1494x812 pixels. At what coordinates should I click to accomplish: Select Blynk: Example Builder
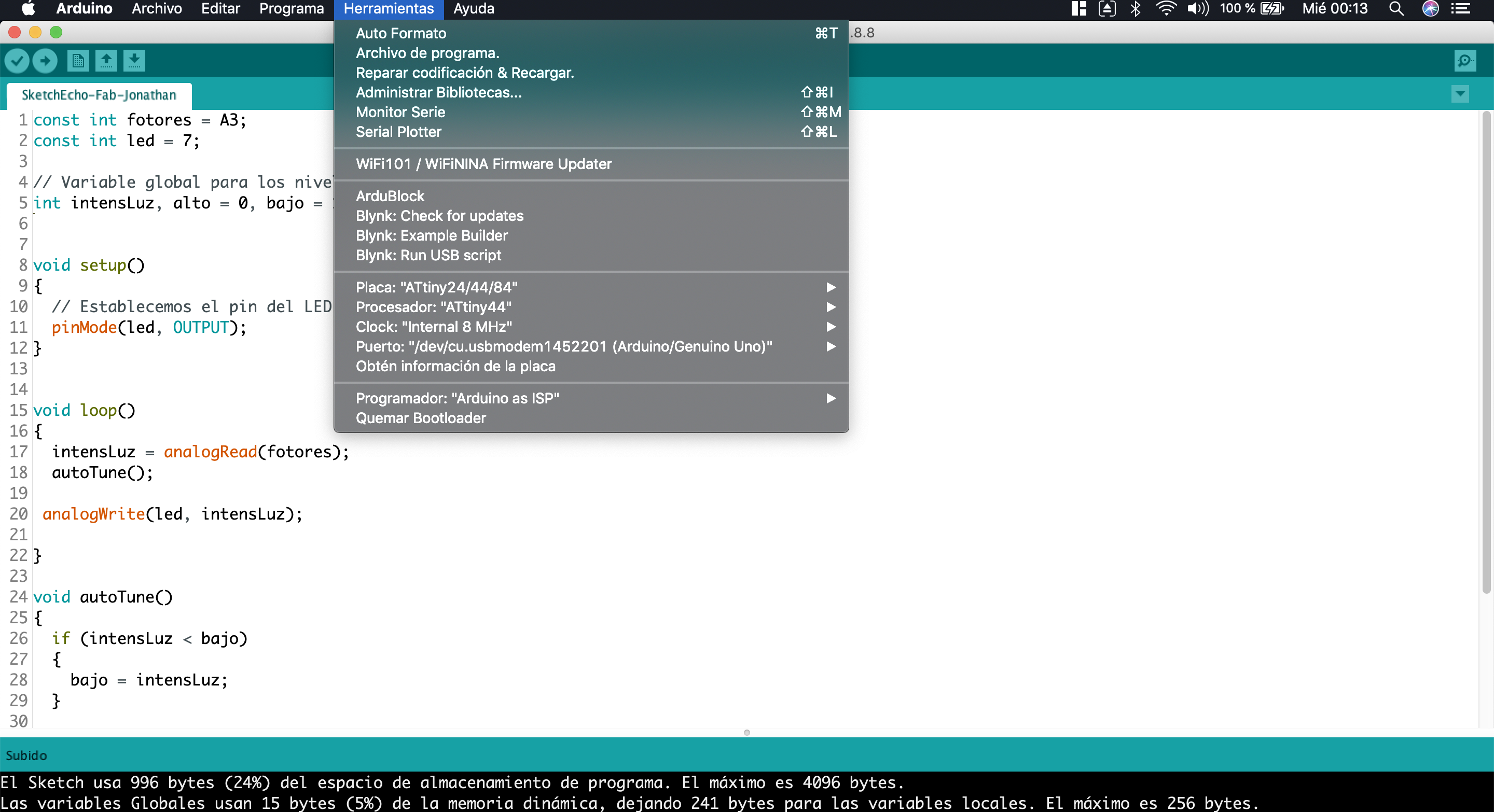click(591, 235)
